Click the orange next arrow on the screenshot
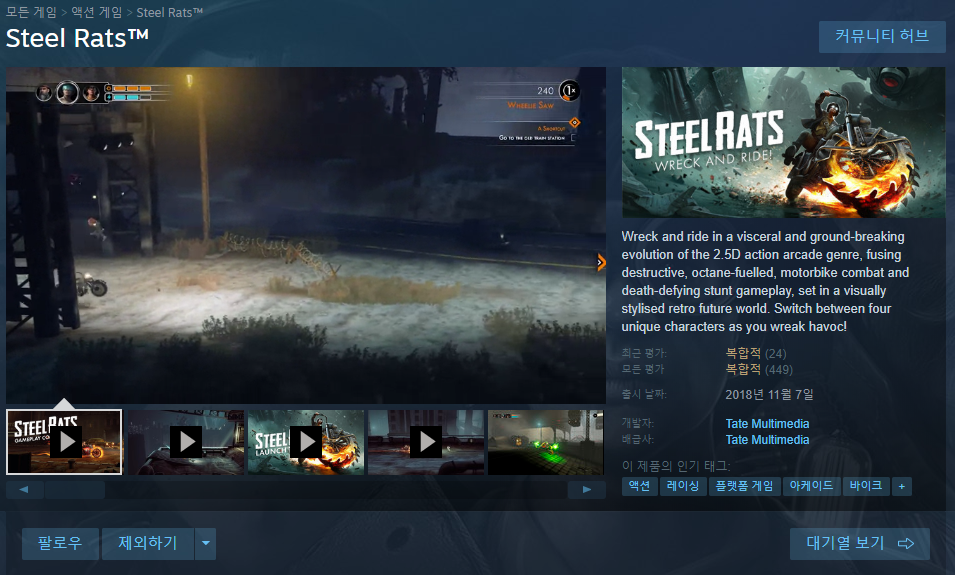955x575 pixels. (601, 263)
